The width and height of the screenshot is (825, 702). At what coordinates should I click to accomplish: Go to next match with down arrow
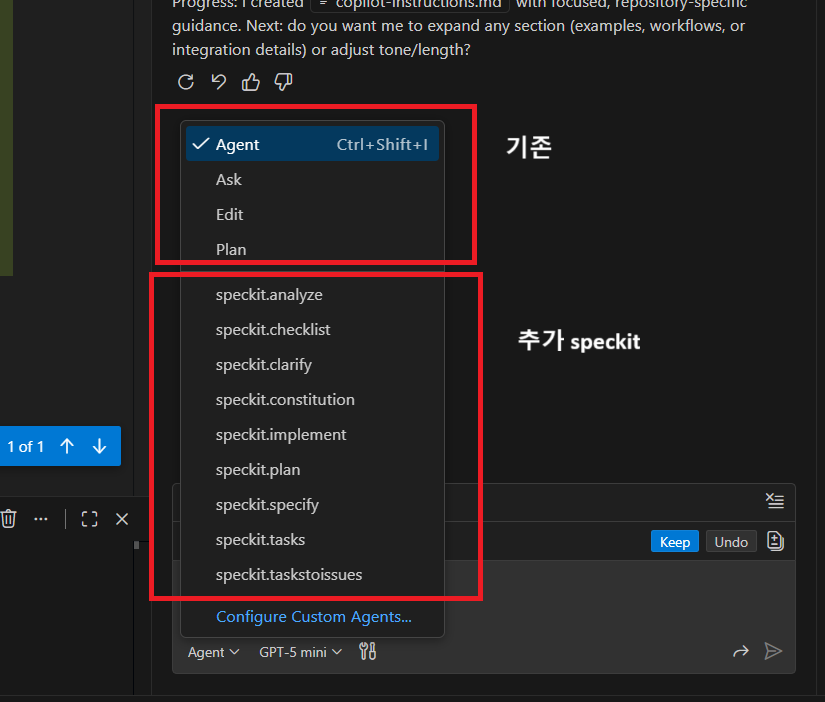[99, 446]
